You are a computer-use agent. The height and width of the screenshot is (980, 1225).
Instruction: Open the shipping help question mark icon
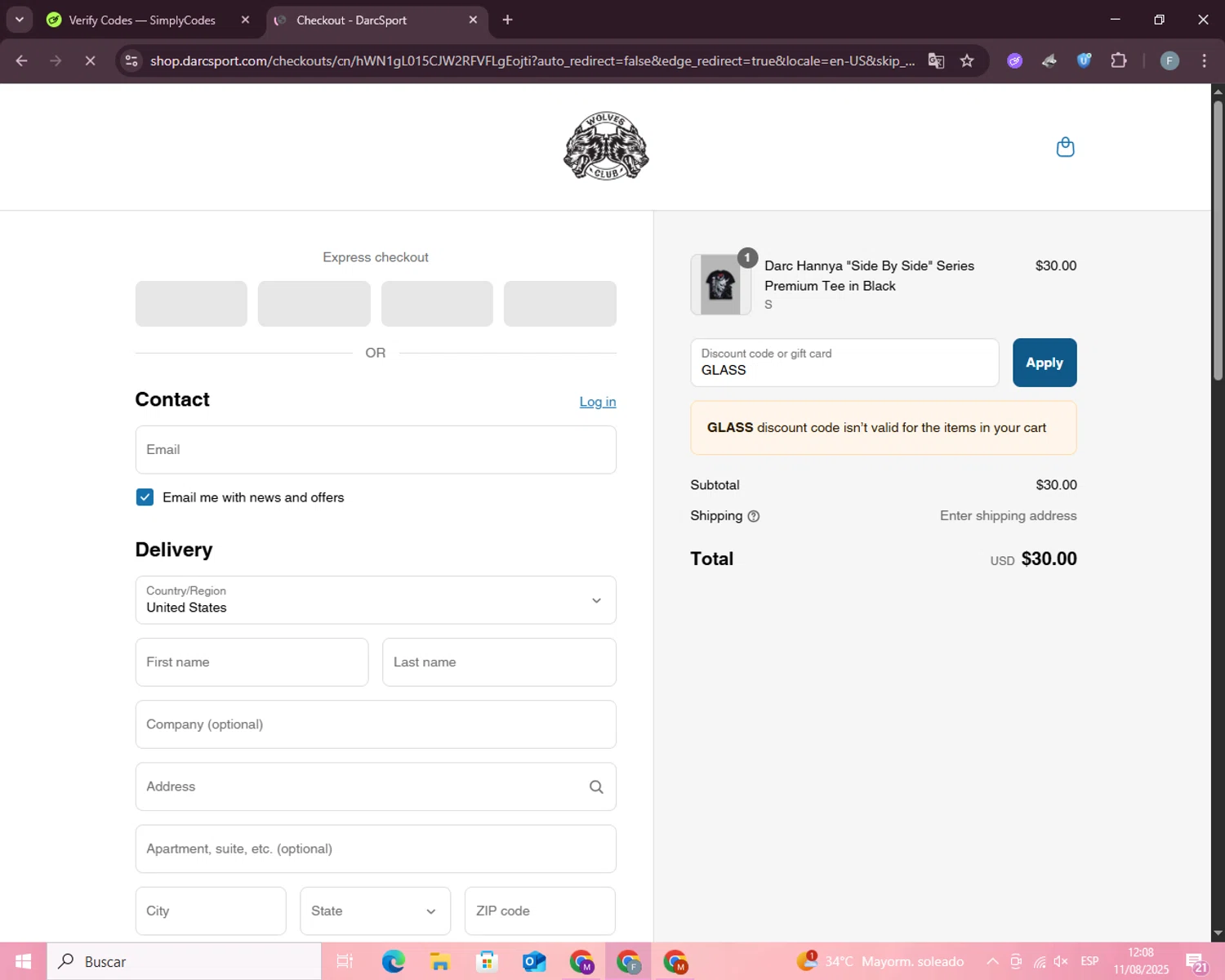click(x=754, y=516)
